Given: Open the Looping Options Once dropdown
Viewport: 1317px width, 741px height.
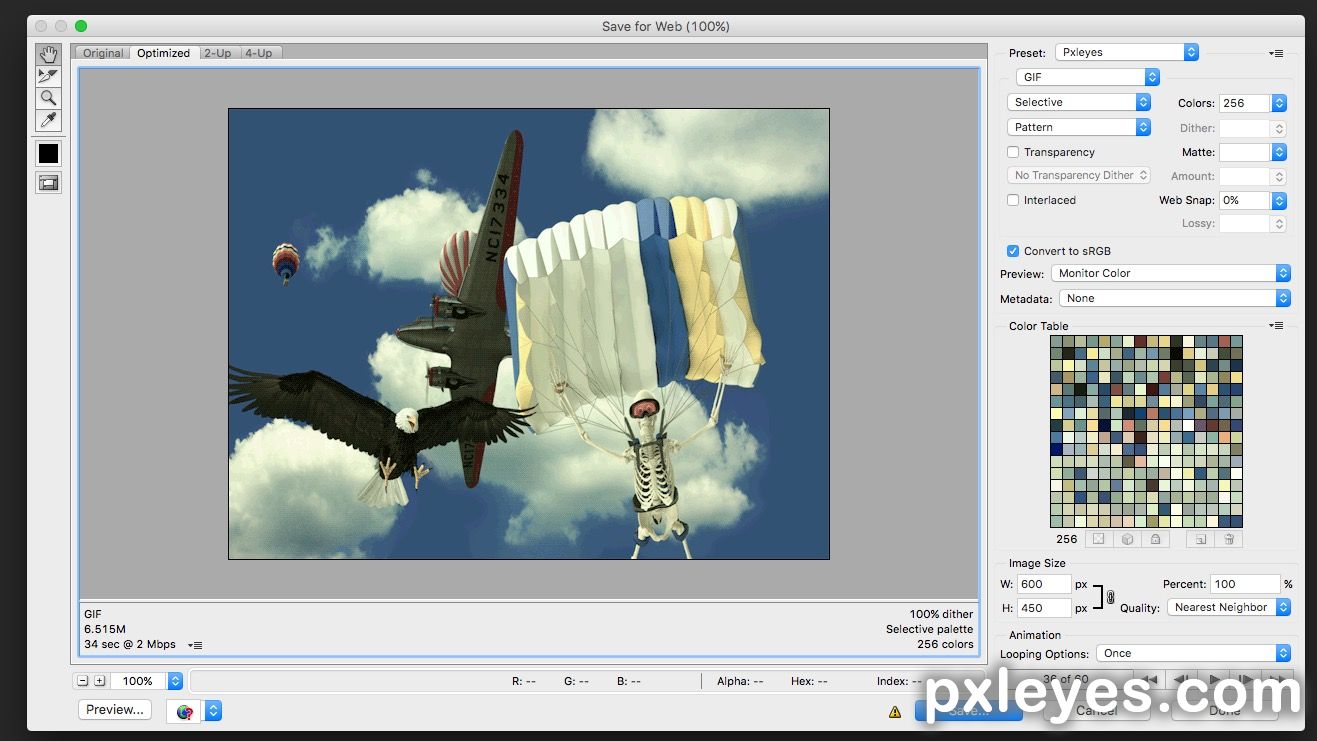Looking at the screenshot, I should coord(1193,653).
